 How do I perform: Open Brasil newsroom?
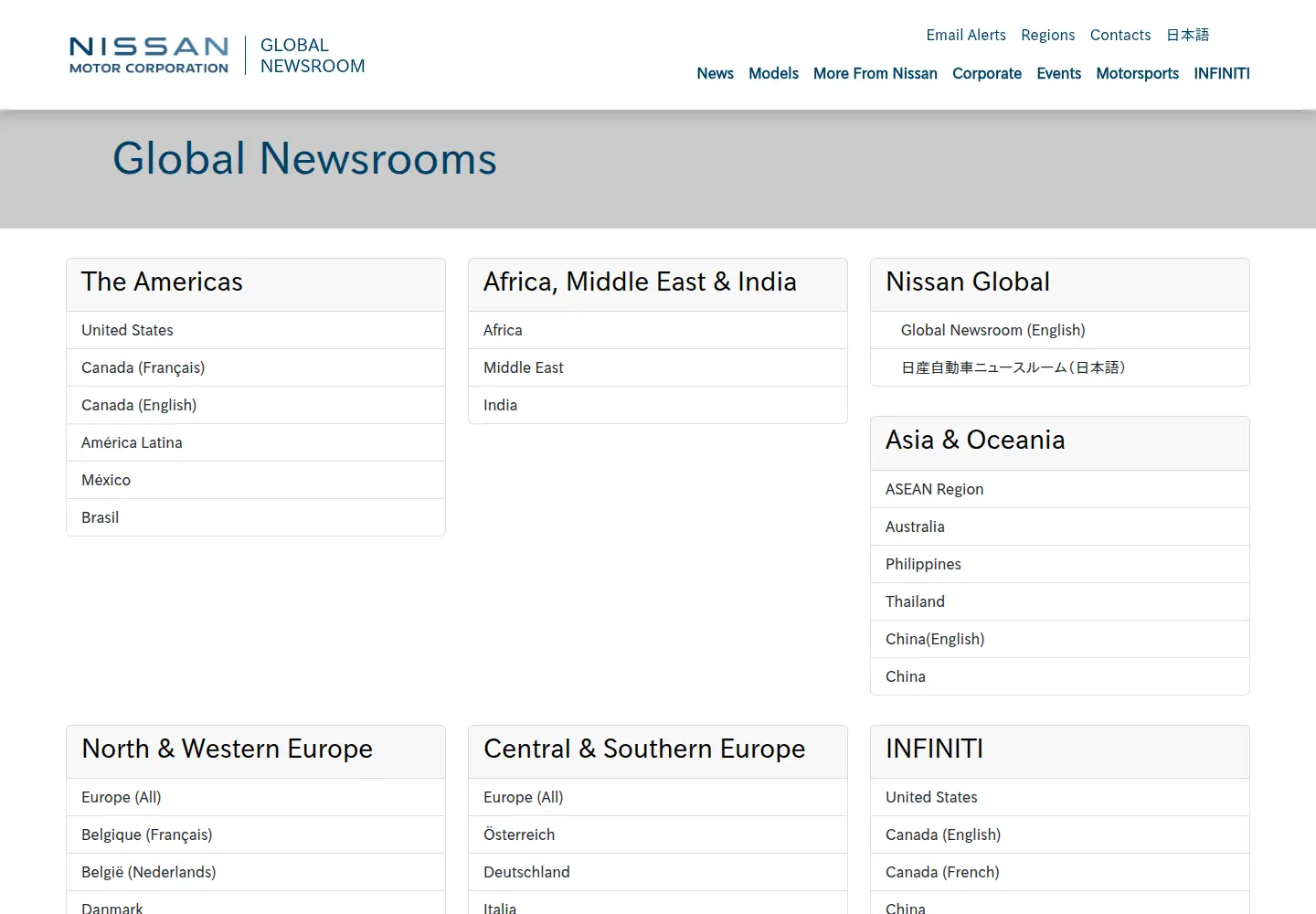(x=256, y=517)
